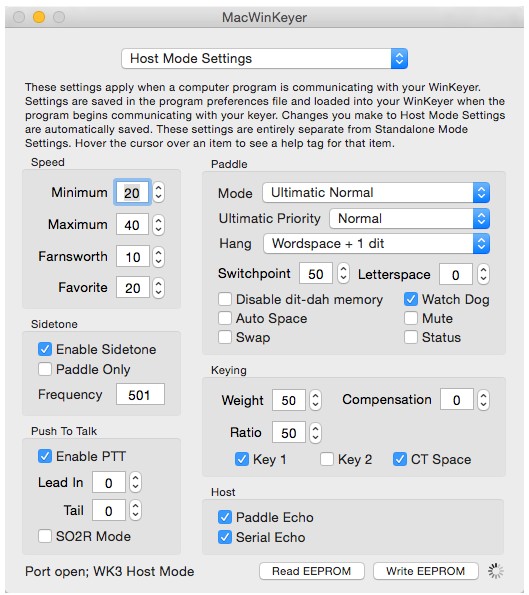Open the paddle Mode Ultimatic Normal dropdown
The height and width of the screenshot is (595, 529).
point(376,192)
